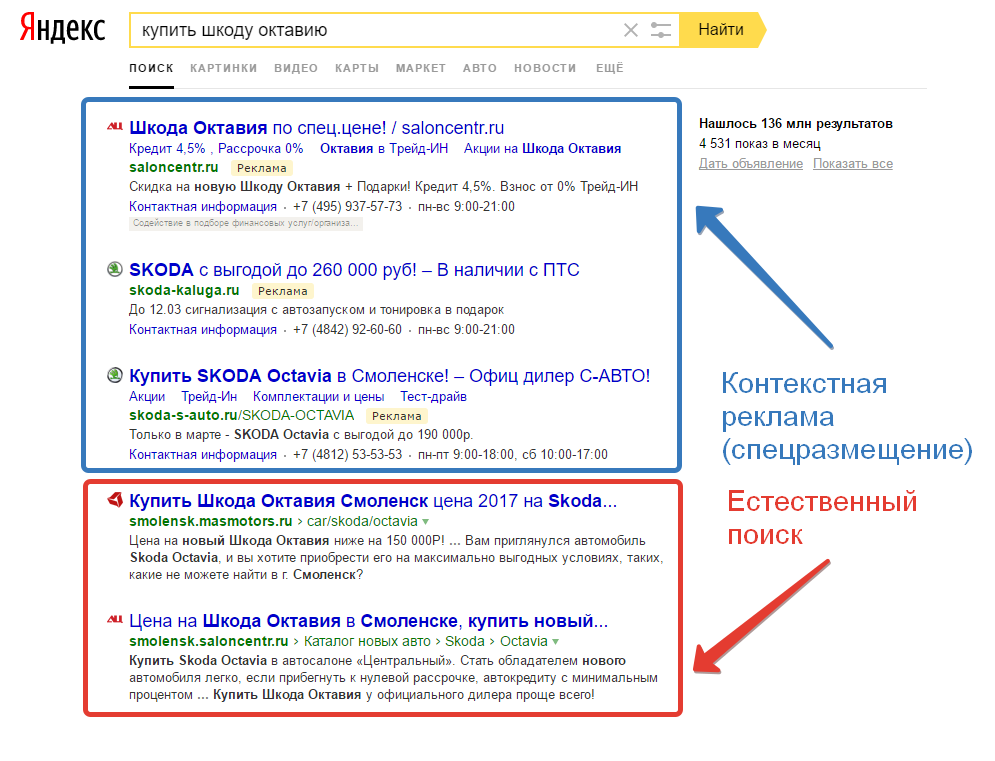995x761 pixels.
Task: Click the 'Содействие в подборе финансовых услуг' disclaimer
Action: coord(246,223)
